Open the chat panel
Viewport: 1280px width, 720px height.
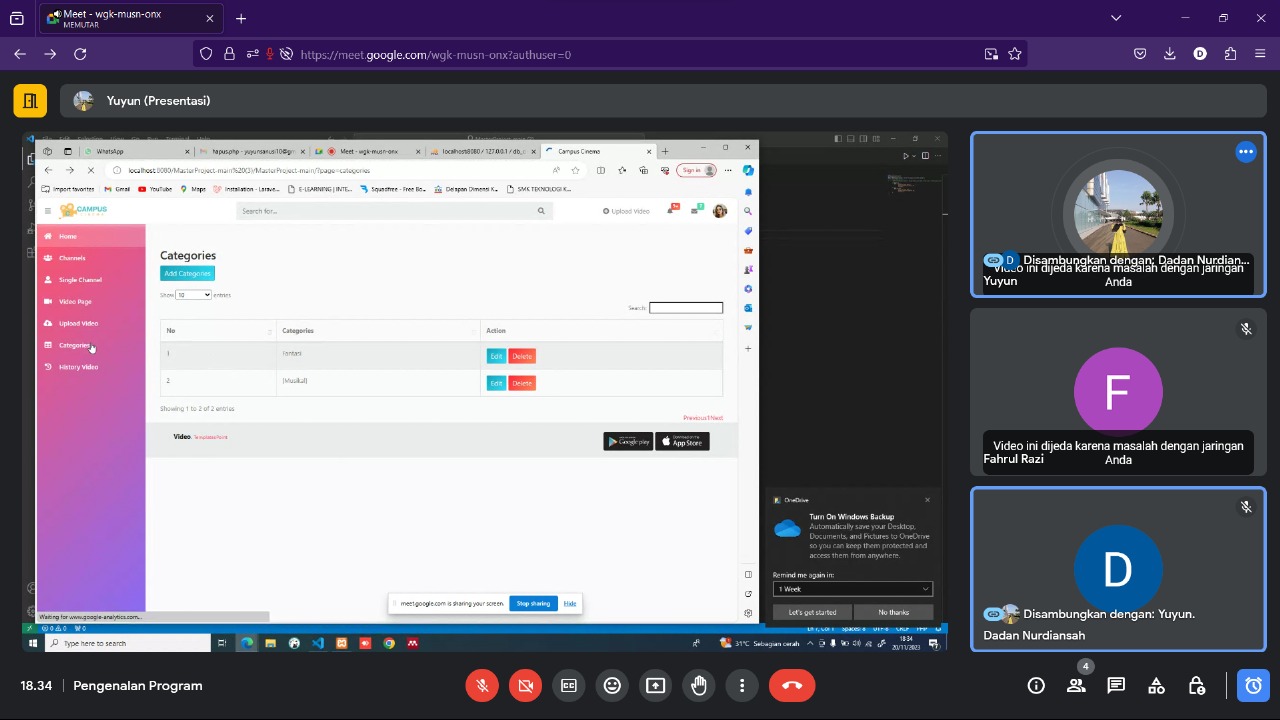pyautogui.click(x=1116, y=686)
